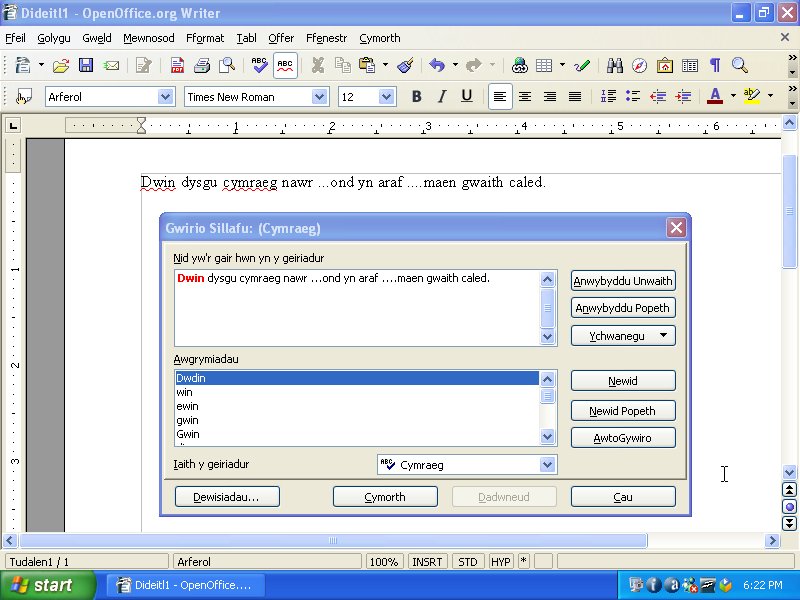Click the Redo arrow icon
800x600 pixels.
click(x=474, y=65)
